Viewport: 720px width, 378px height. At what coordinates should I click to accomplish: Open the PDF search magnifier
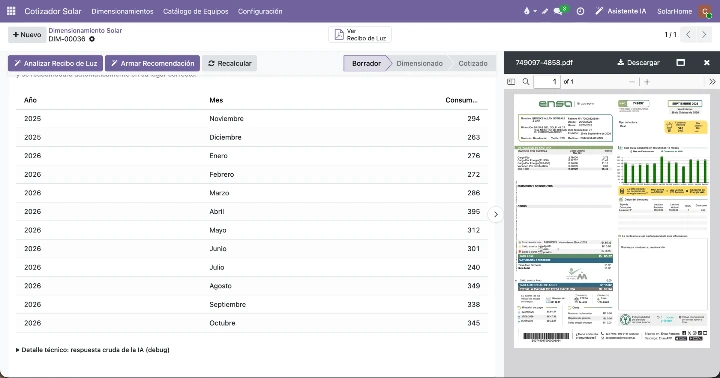[526, 82]
